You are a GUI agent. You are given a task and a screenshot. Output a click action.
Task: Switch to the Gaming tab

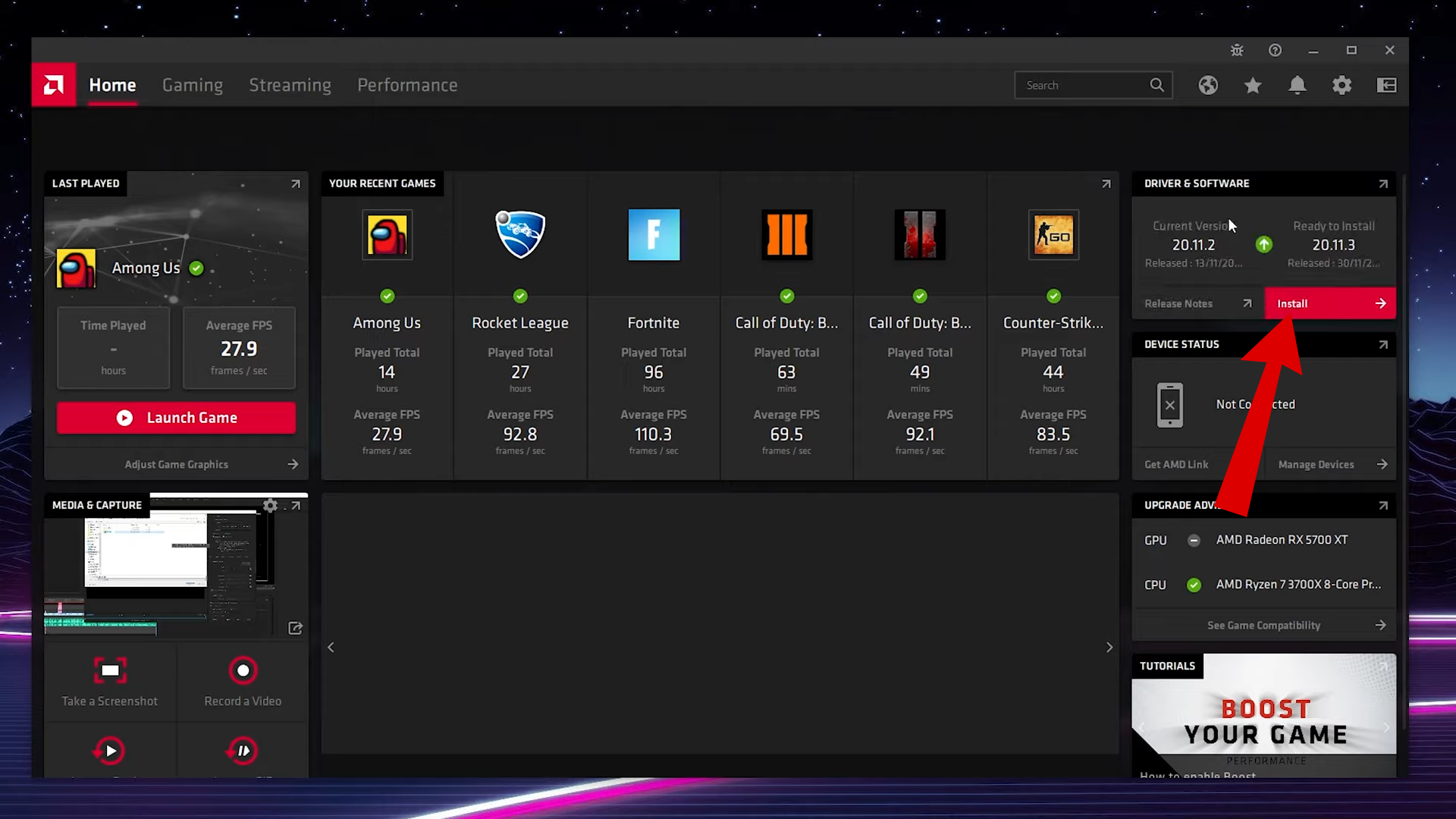click(193, 85)
